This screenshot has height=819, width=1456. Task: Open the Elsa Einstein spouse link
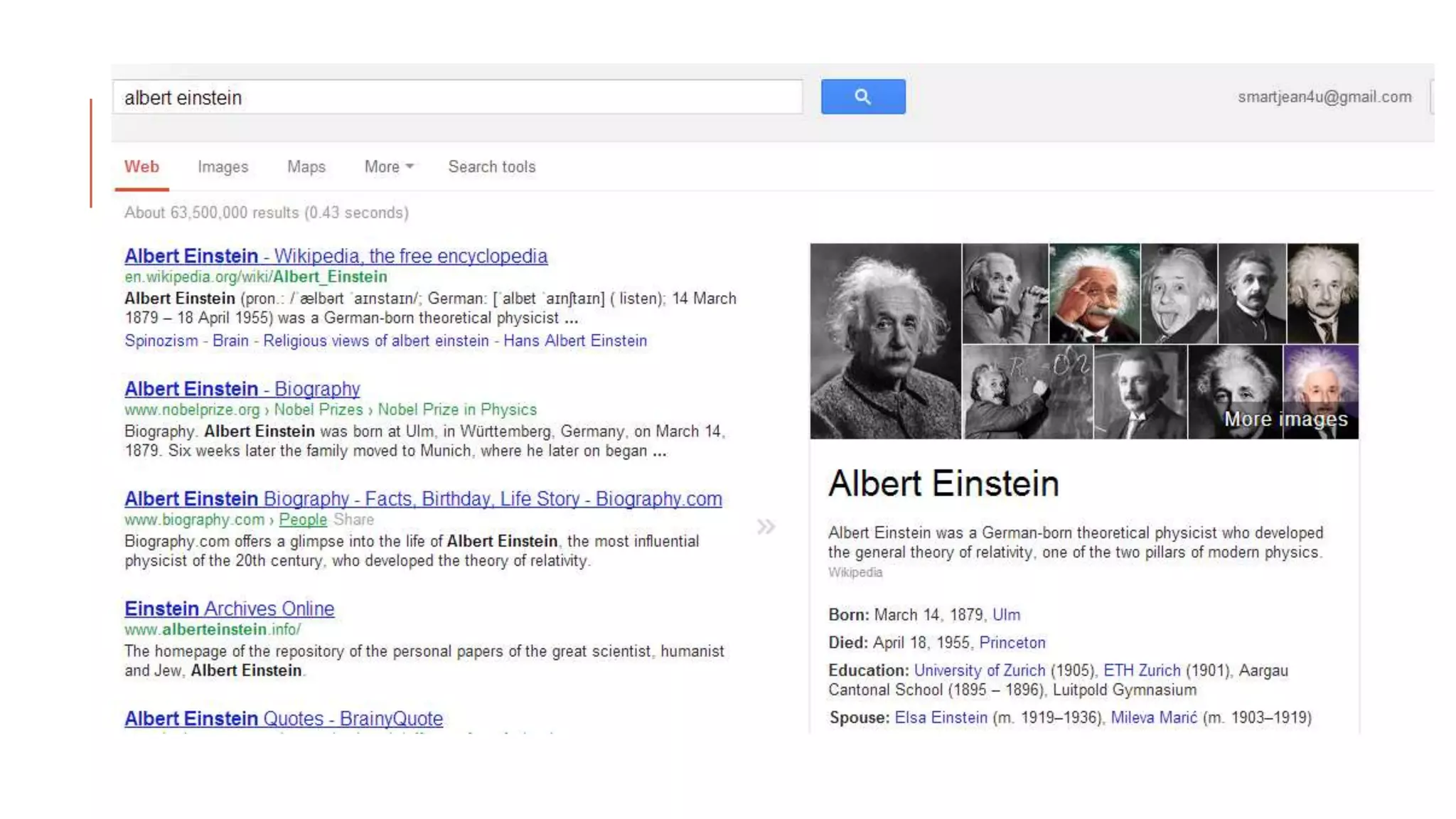click(x=941, y=718)
